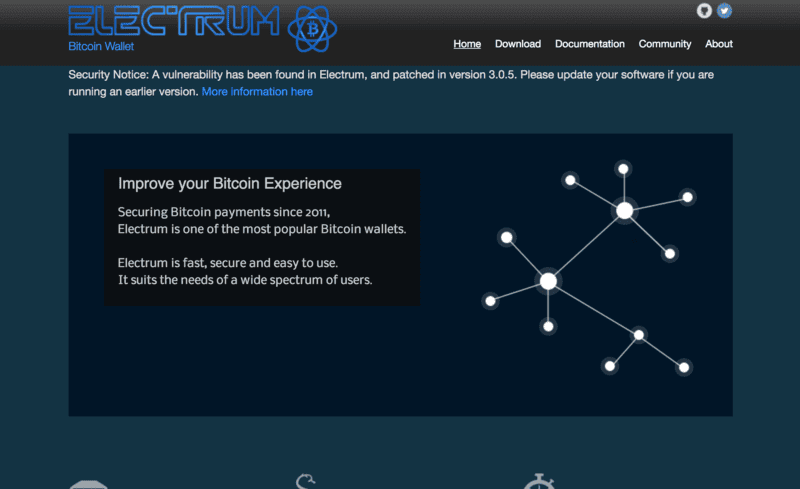Screen dimensions: 800x489
Task: Open the About page
Action: pyautogui.click(x=719, y=44)
